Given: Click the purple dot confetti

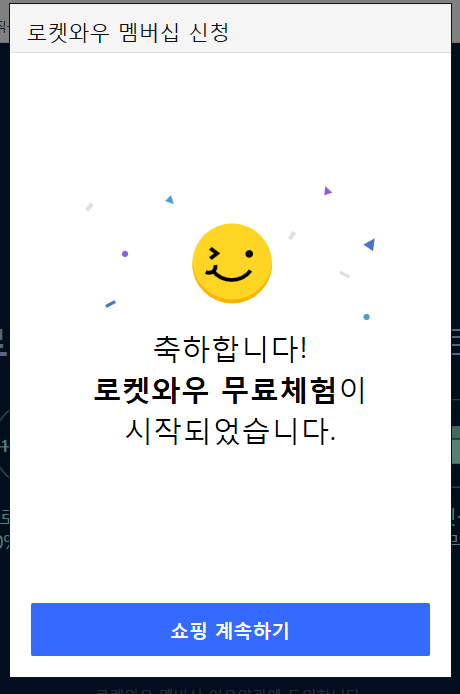Looking at the screenshot, I should (x=125, y=254).
